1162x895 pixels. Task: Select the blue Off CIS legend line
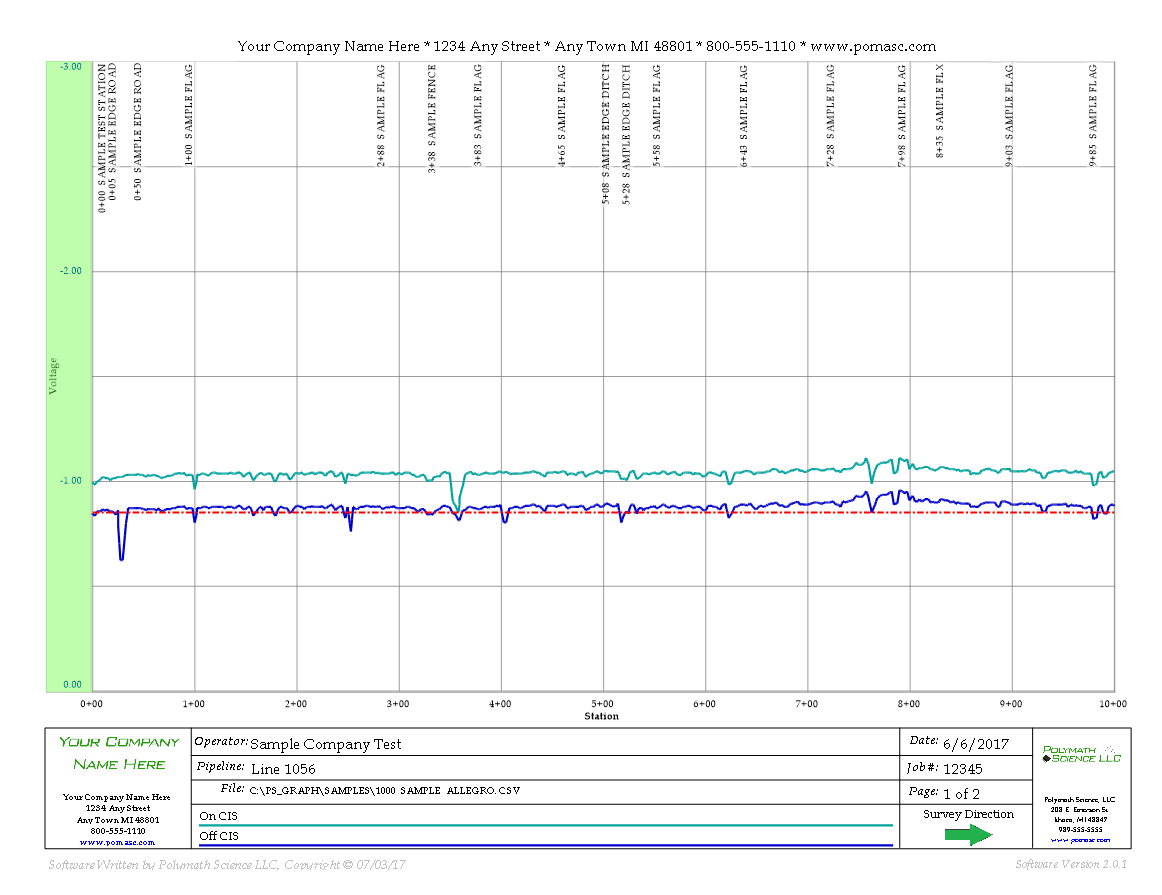tap(545, 845)
